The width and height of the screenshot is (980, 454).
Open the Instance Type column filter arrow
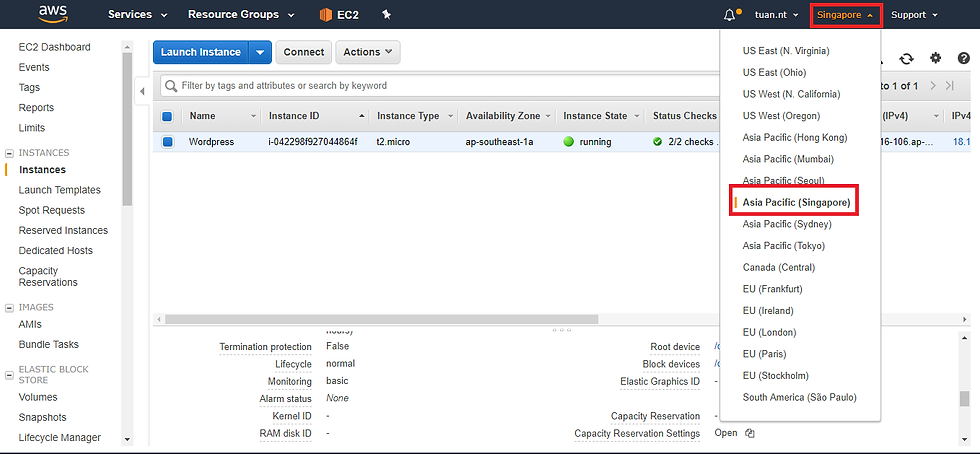(451, 116)
